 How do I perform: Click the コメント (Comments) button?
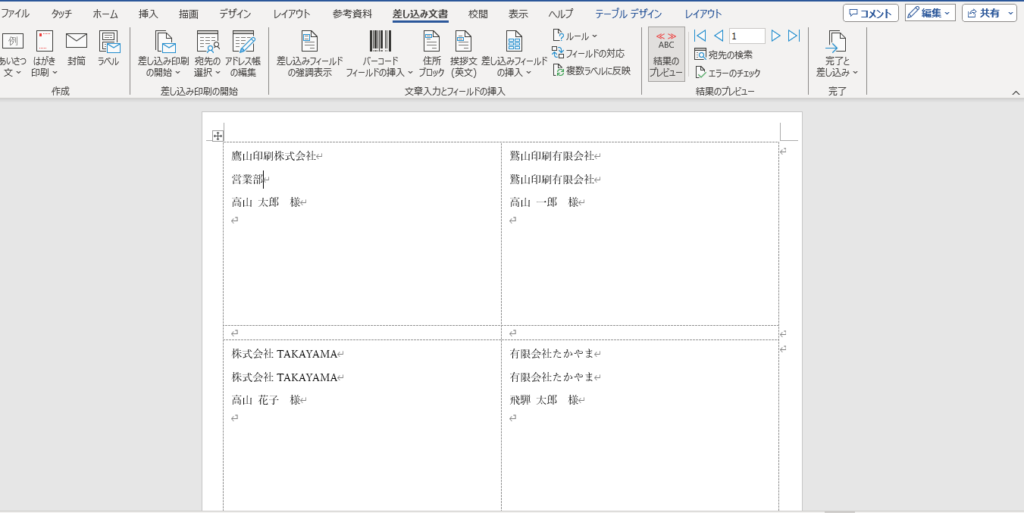(x=870, y=13)
